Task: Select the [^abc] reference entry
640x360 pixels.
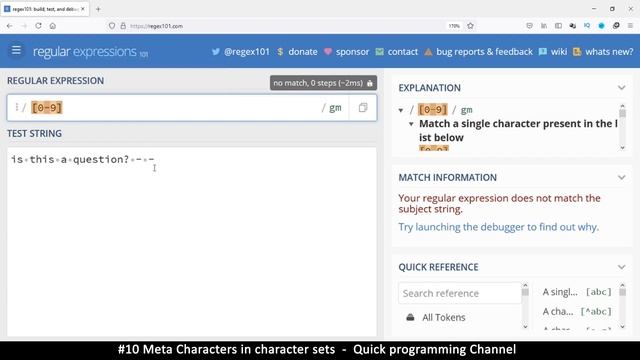Action: [x=577, y=311]
